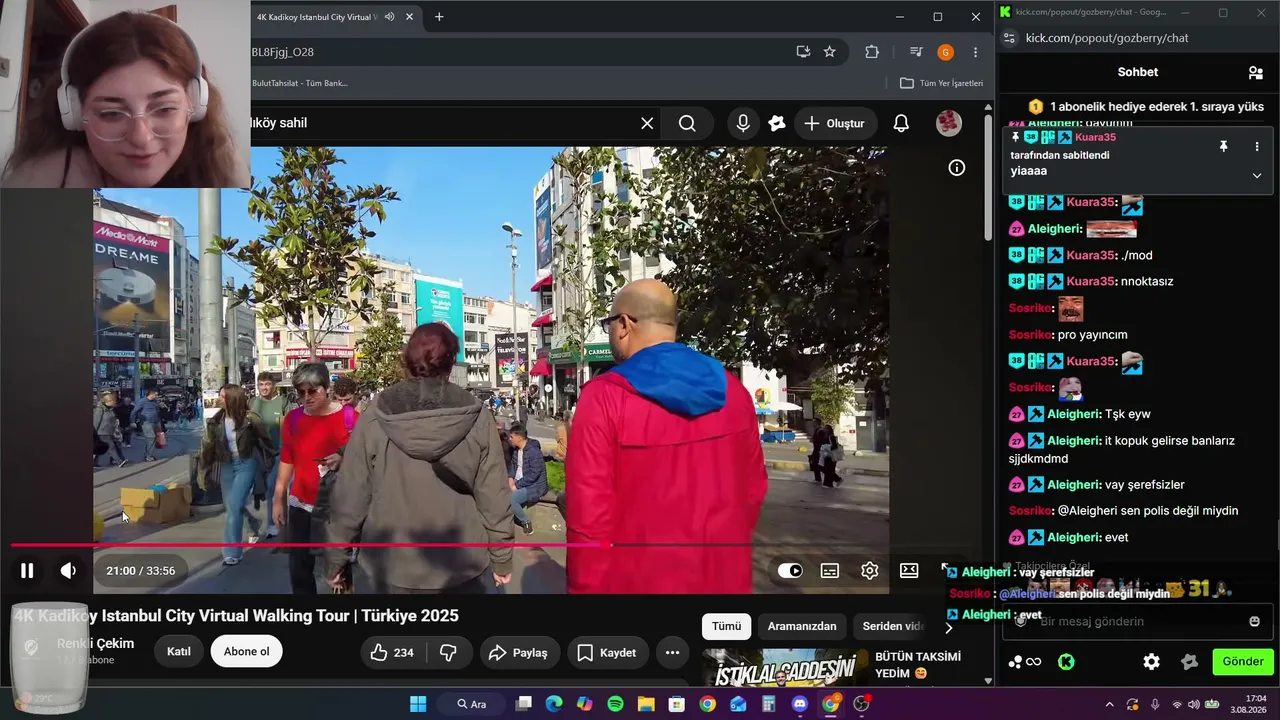Screen dimensions: 1280x720
Task: Close the Kadikoy Istanbul browser tab
Action: click(x=409, y=17)
